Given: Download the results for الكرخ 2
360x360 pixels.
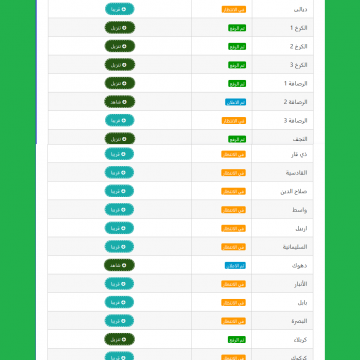Looking at the screenshot, I should click(120, 46).
